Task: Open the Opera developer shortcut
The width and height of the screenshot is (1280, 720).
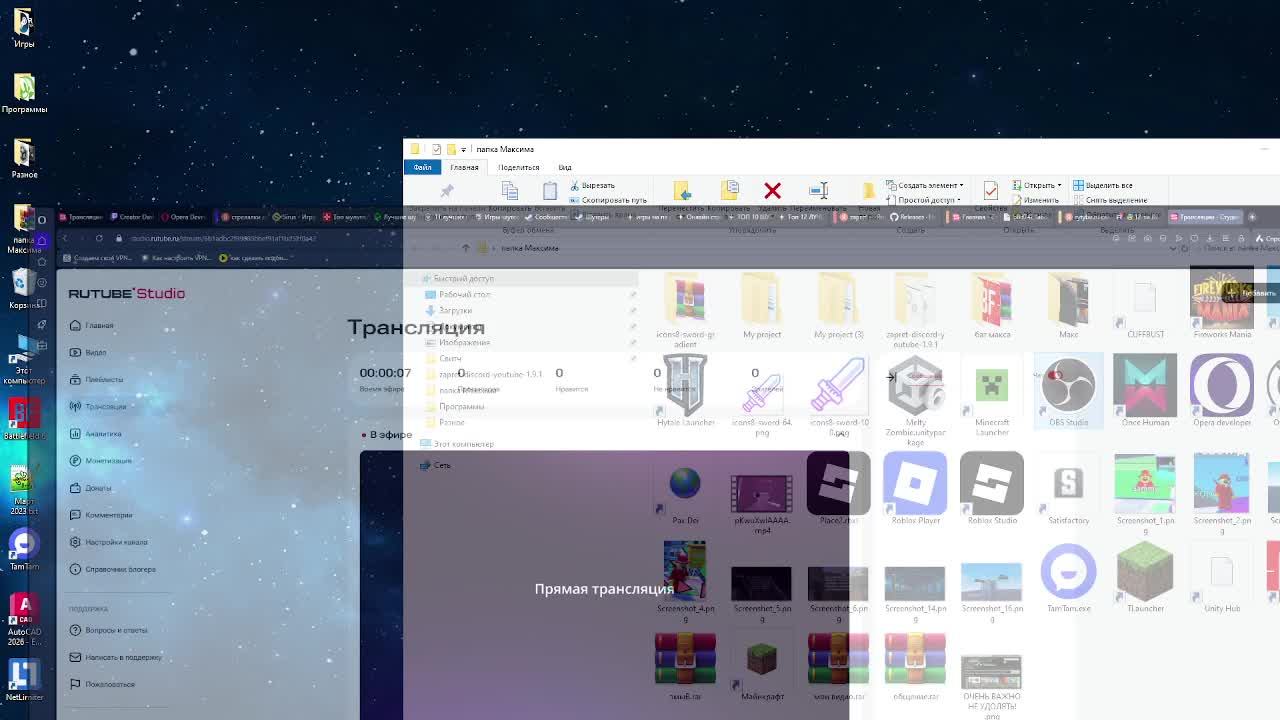Action: (x=1222, y=390)
